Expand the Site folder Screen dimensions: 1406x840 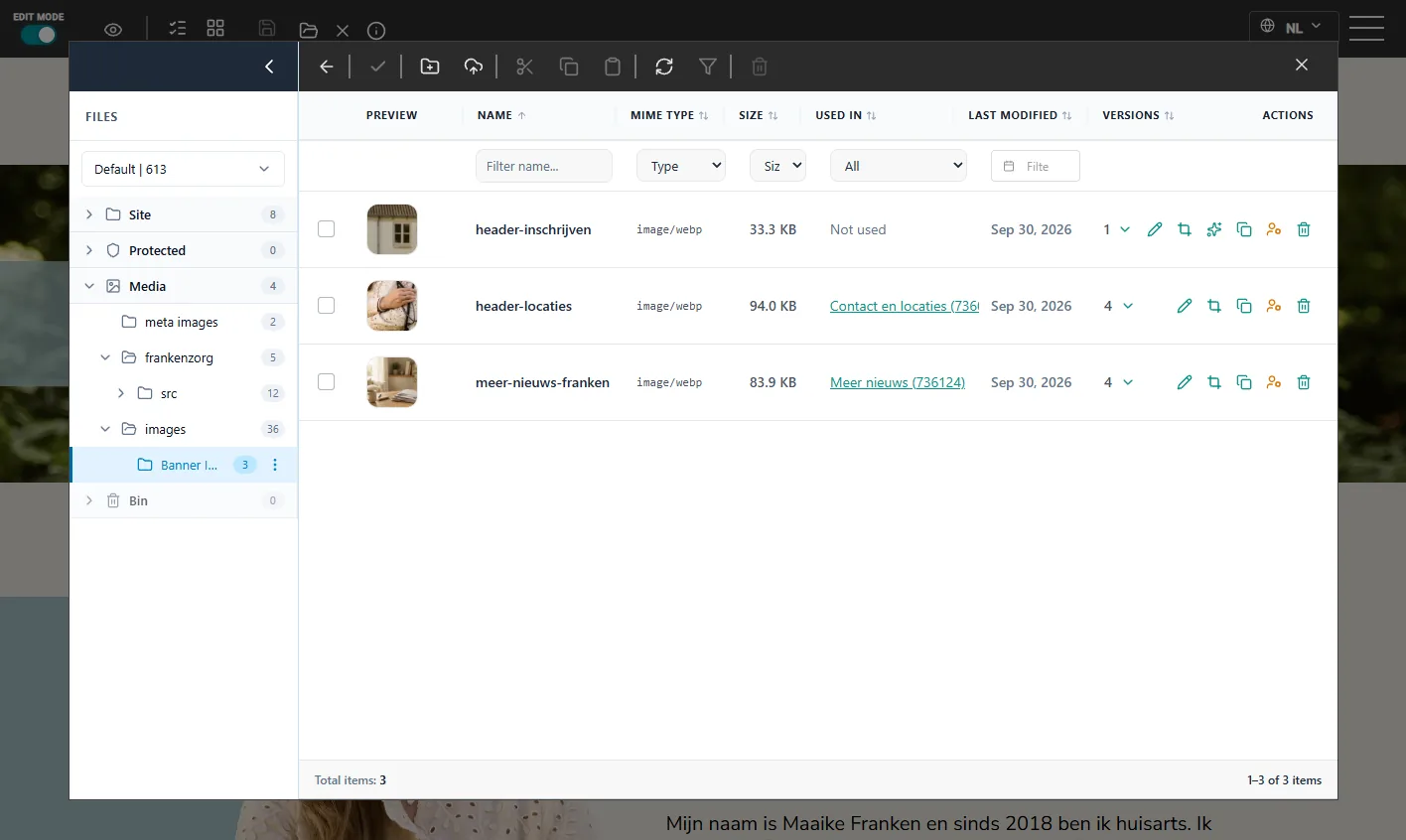click(x=89, y=214)
